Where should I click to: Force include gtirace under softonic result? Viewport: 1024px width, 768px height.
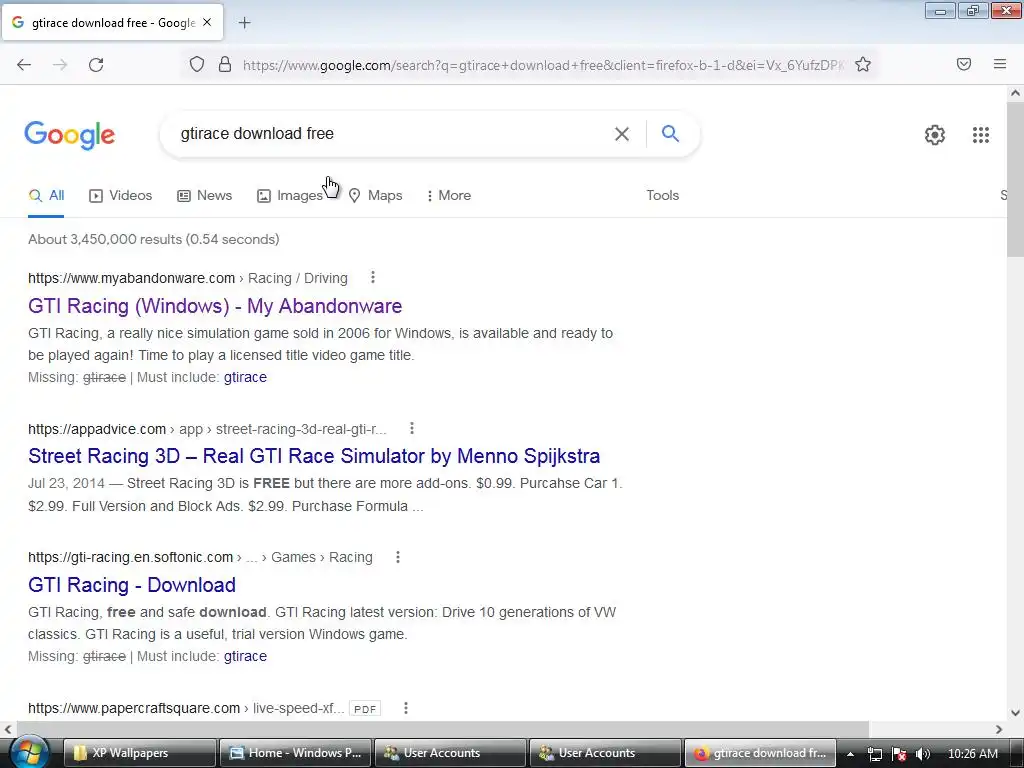[245, 656]
